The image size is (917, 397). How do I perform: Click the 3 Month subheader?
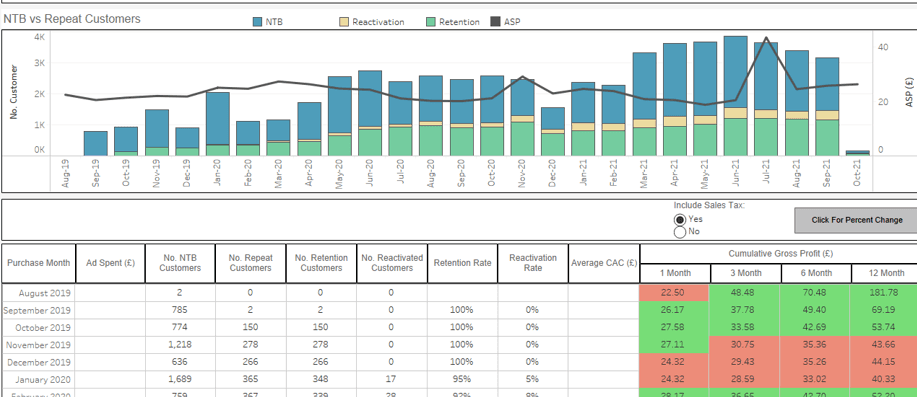point(746,273)
